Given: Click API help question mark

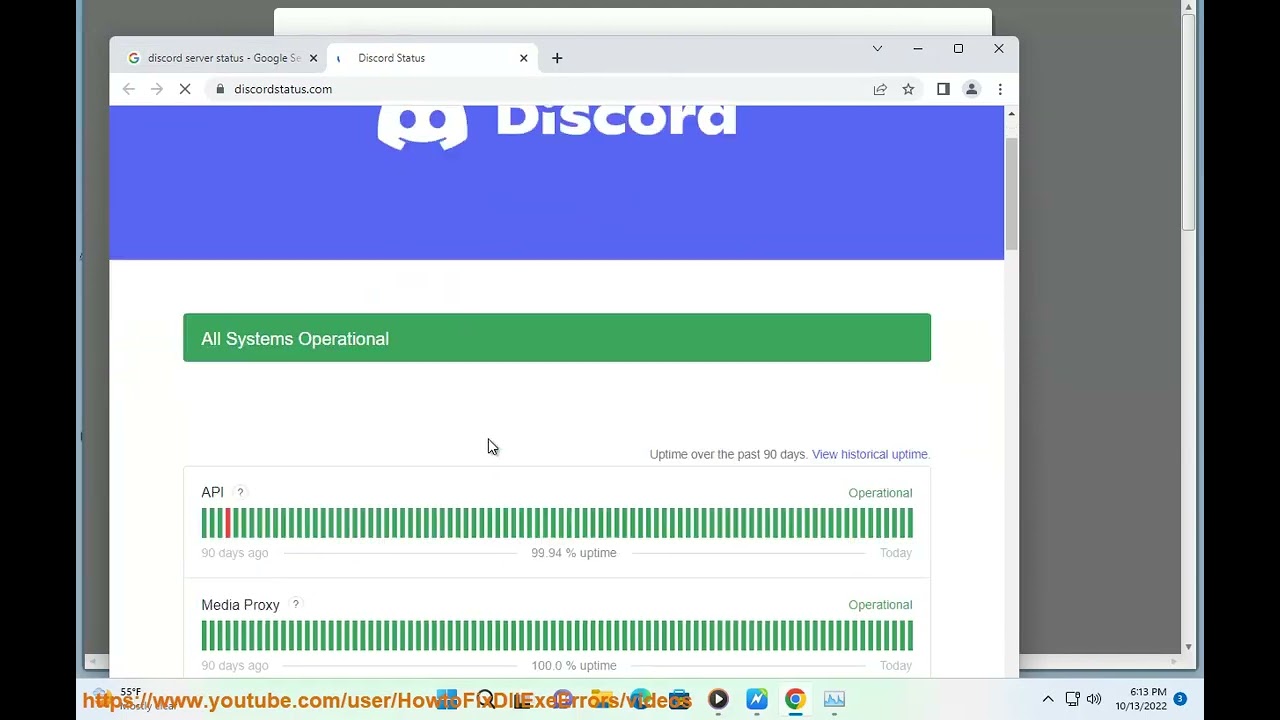Looking at the screenshot, I should (240, 492).
